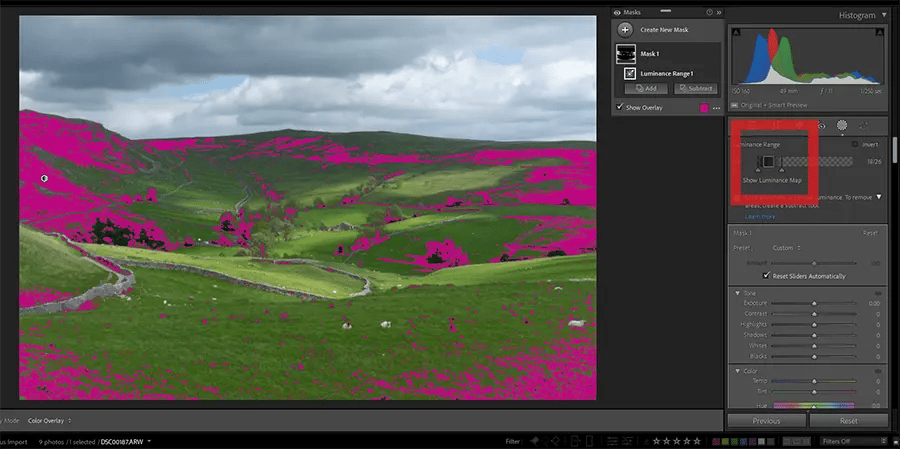The image size is (900, 449).
Task: Click the brush pin on the photo
Action: pos(44,179)
